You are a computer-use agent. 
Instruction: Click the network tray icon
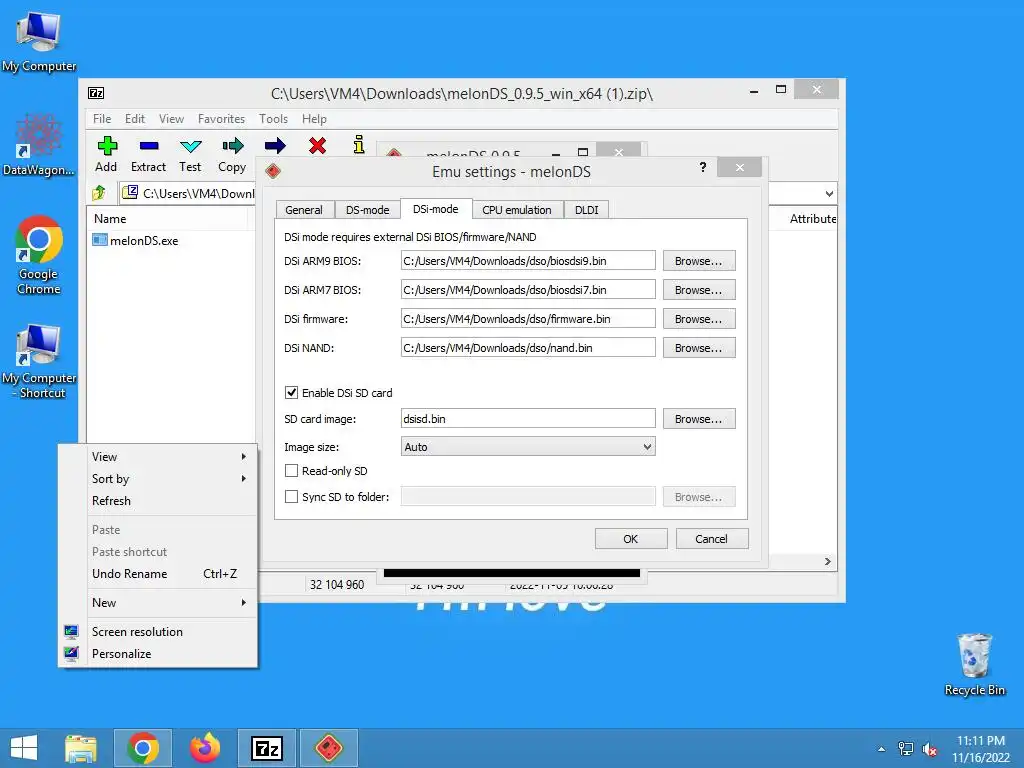click(906, 749)
